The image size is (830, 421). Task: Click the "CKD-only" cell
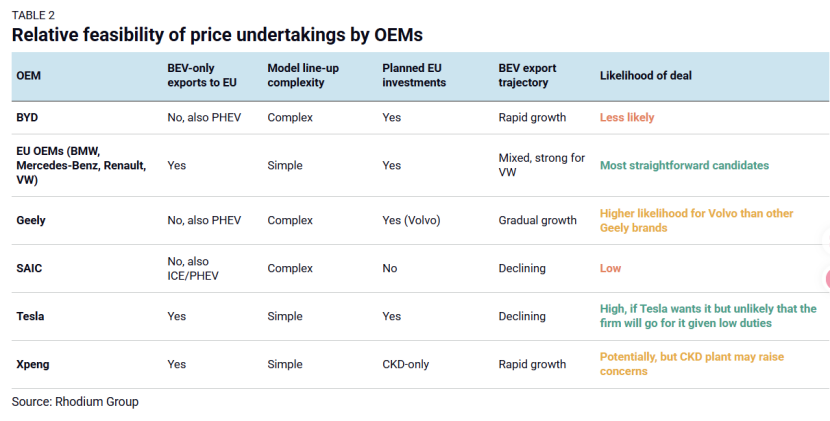[405, 364]
